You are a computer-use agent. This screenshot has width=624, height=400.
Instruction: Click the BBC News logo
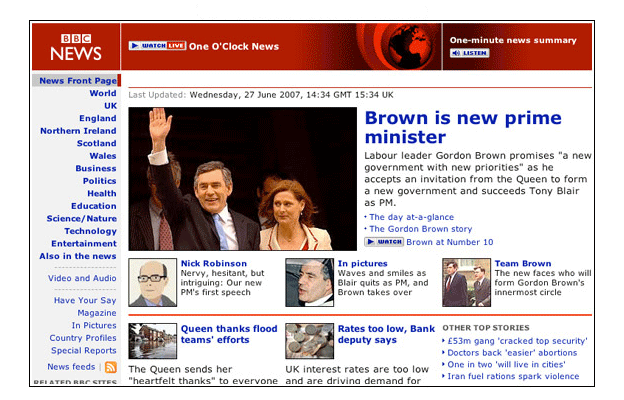pos(76,47)
